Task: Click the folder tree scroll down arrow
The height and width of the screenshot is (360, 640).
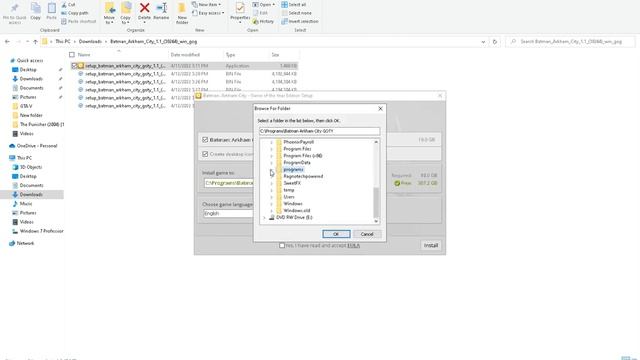Action: point(376,221)
